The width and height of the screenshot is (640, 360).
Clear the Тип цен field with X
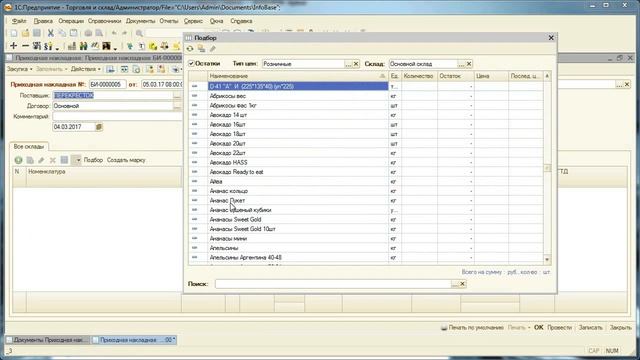[x=356, y=64]
